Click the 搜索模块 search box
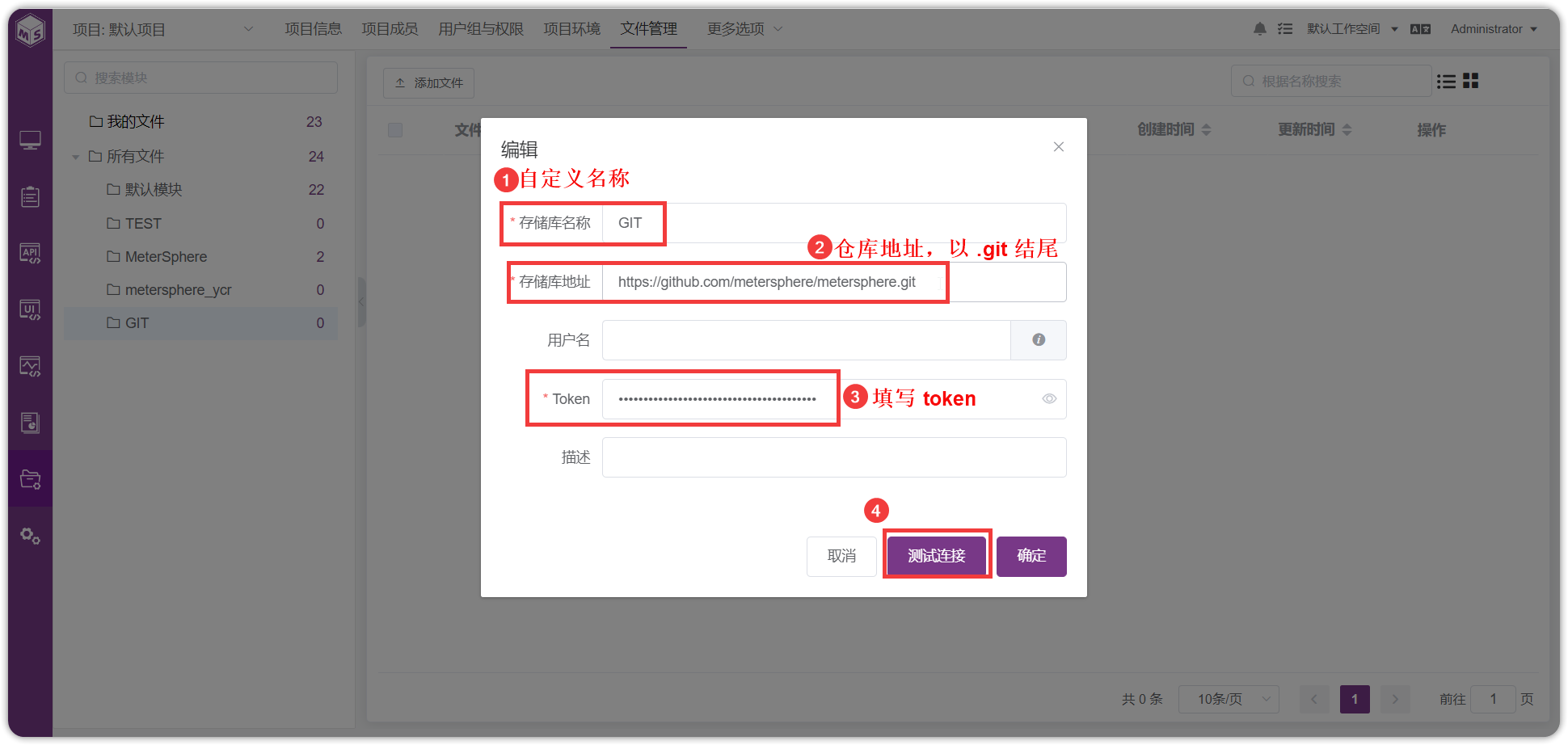Screen dimensions: 1568x745 pyautogui.click(x=200, y=78)
